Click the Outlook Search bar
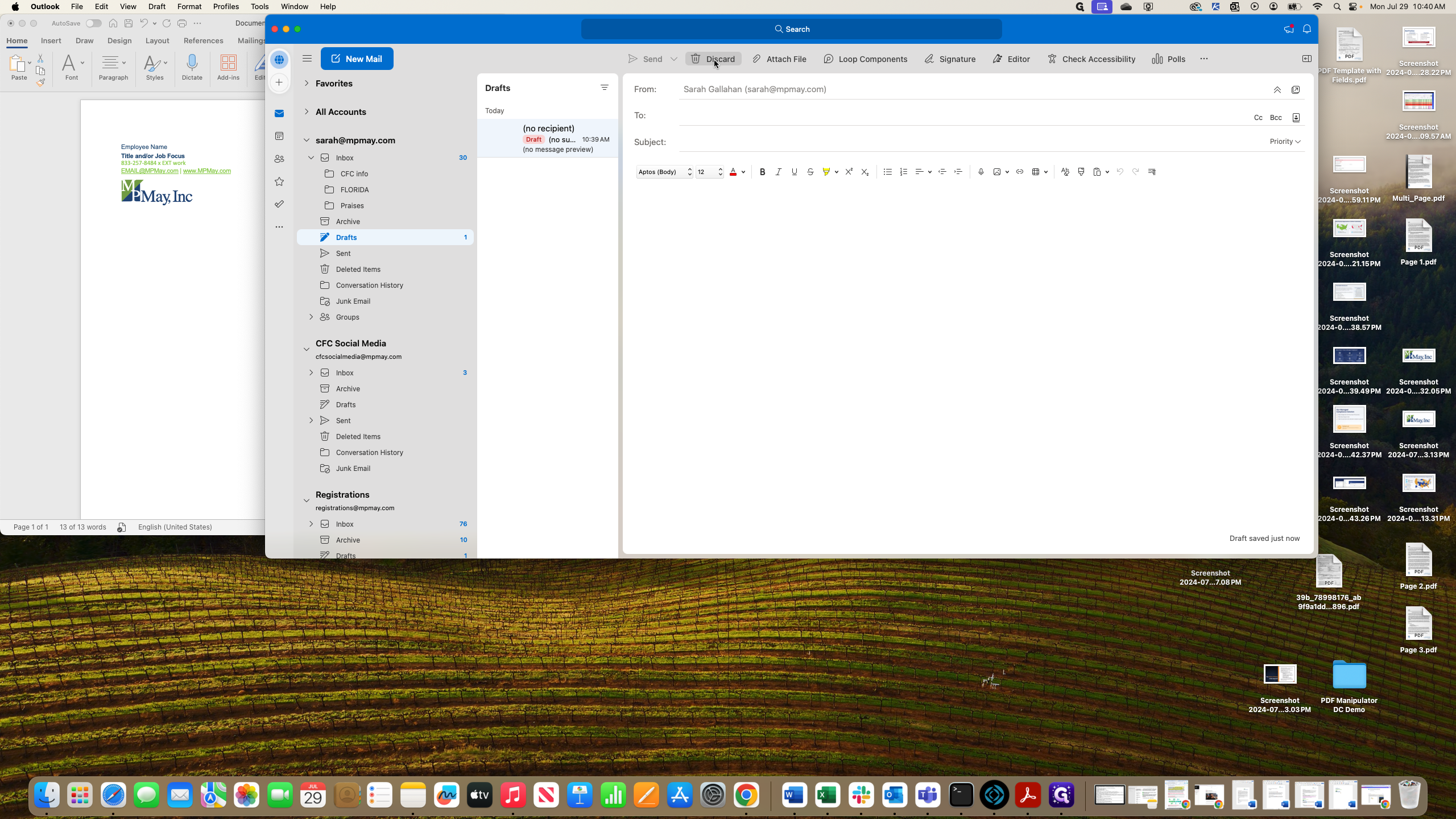1456x819 pixels. click(x=791, y=29)
